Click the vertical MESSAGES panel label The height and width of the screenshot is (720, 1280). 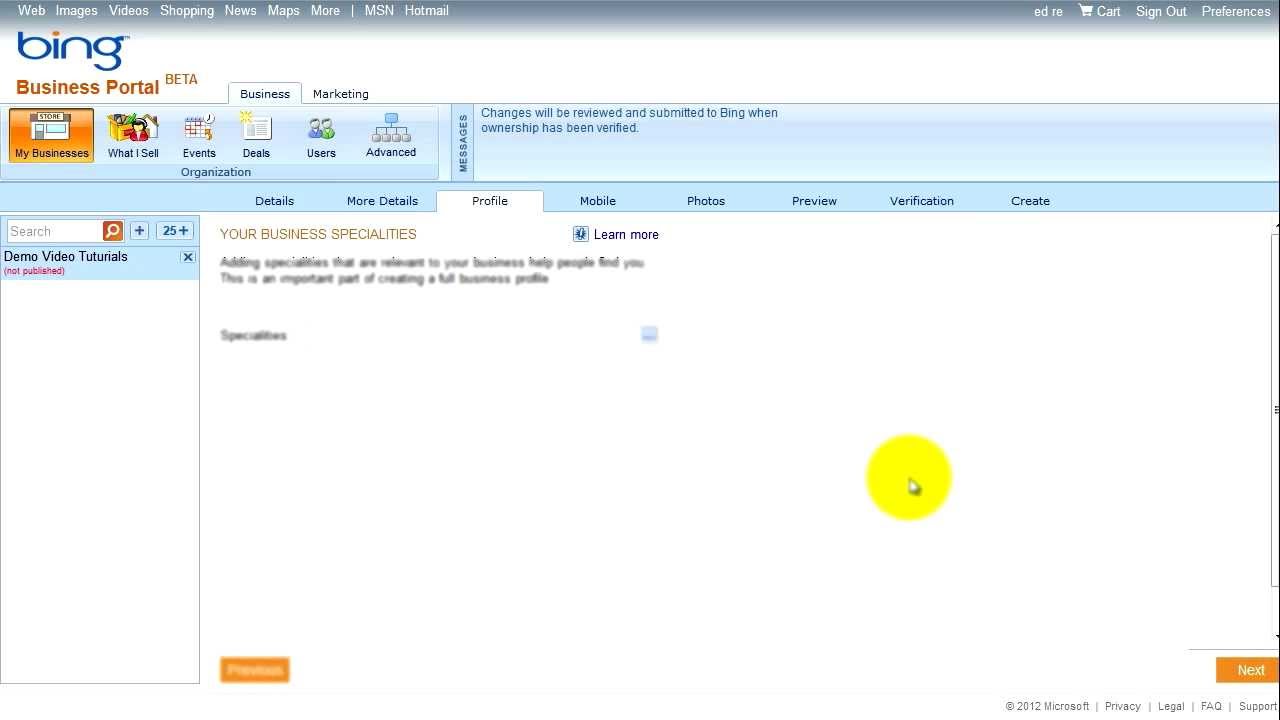coord(463,143)
